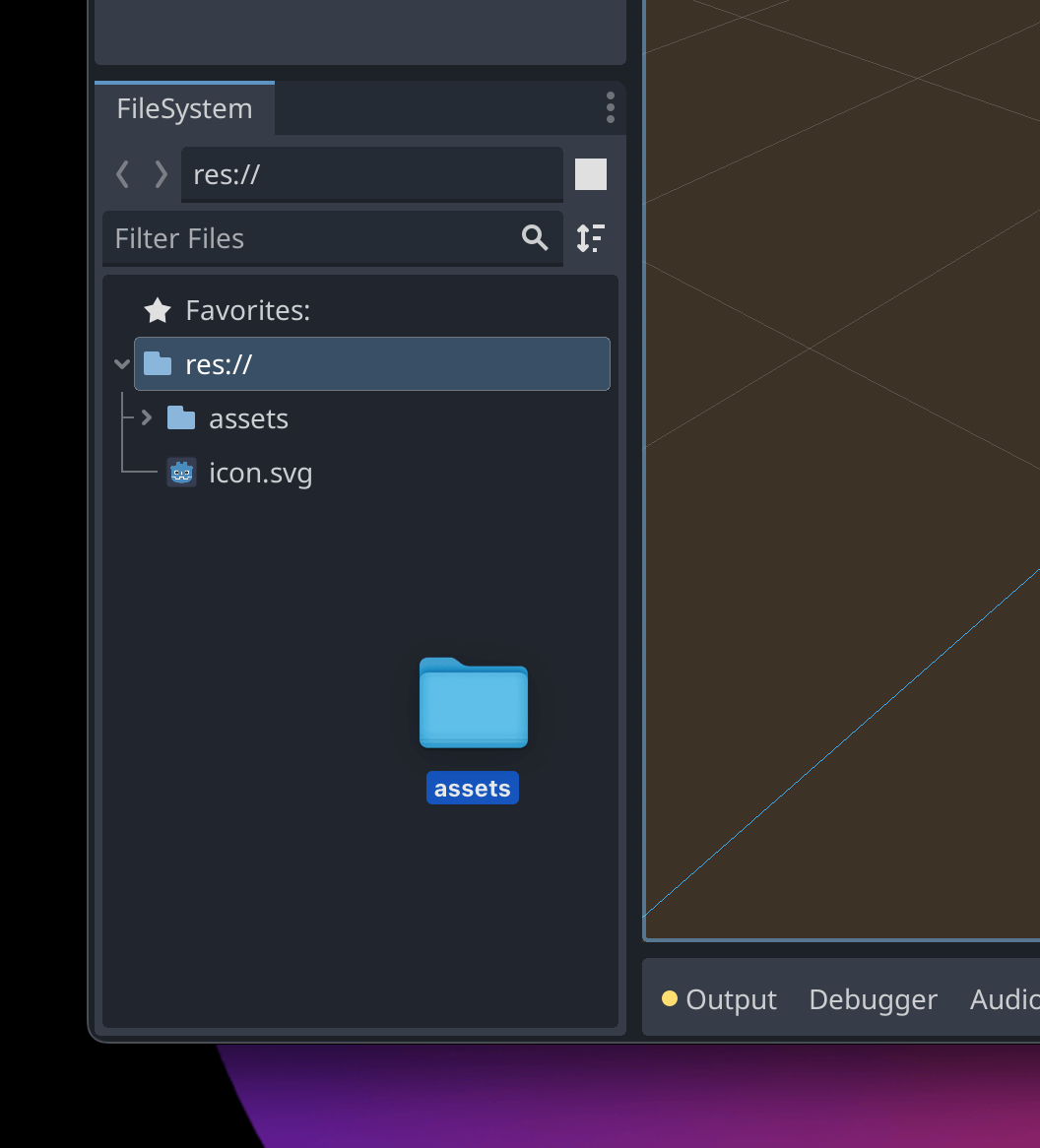The height and width of the screenshot is (1148, 1040).
Task: Switch to the Debugger tab
Action: [x=873, y=999]
